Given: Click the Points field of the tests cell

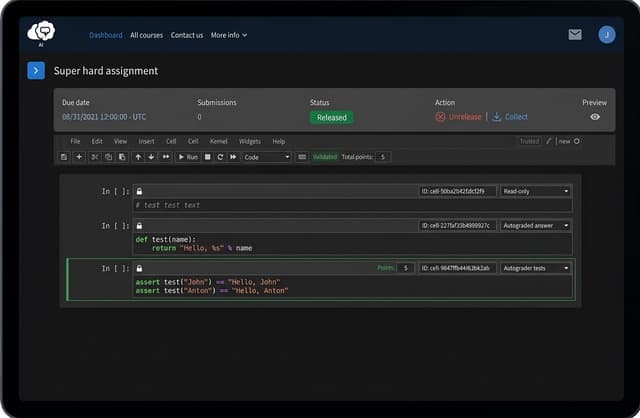Looking at the screenshot, I should 405,268.
